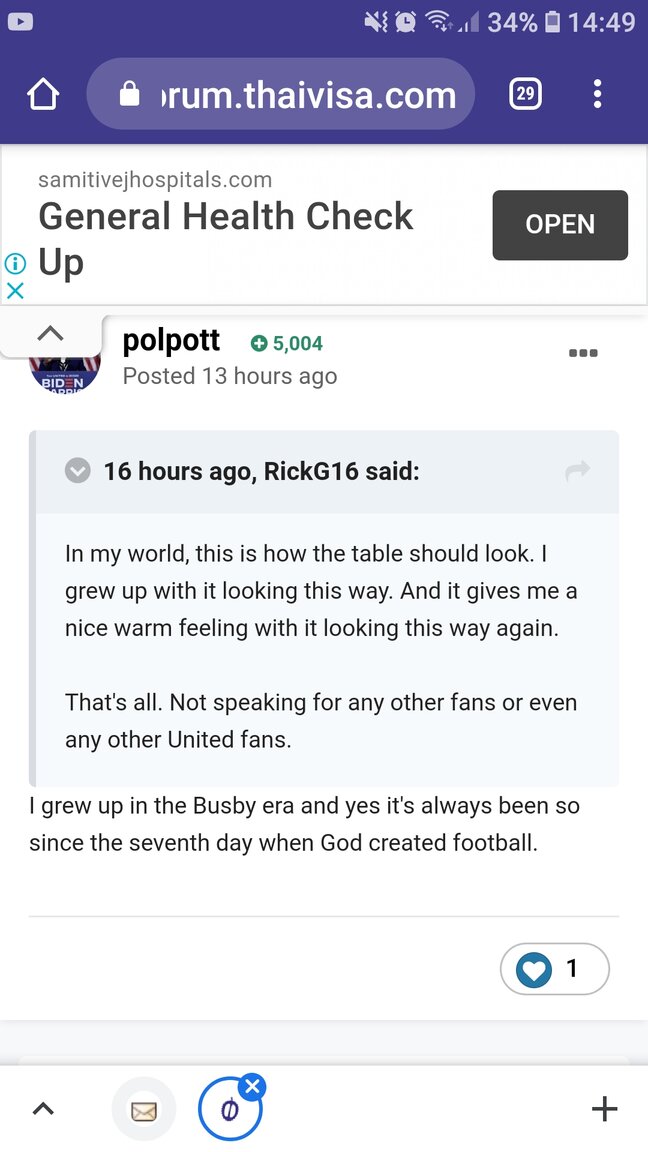Tap the browser home icon
Viewport: 648px width, 1152px height.
pyautogui.click(x=43, y=95)
